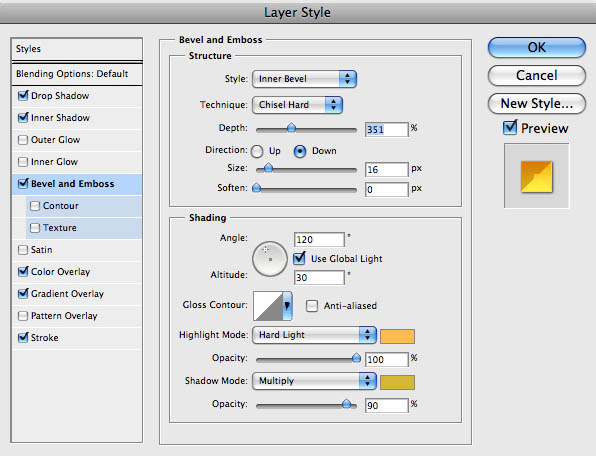
Task: Open the Highlight Mode Hard Light dropdown
Action: click(x=314, y=335)
